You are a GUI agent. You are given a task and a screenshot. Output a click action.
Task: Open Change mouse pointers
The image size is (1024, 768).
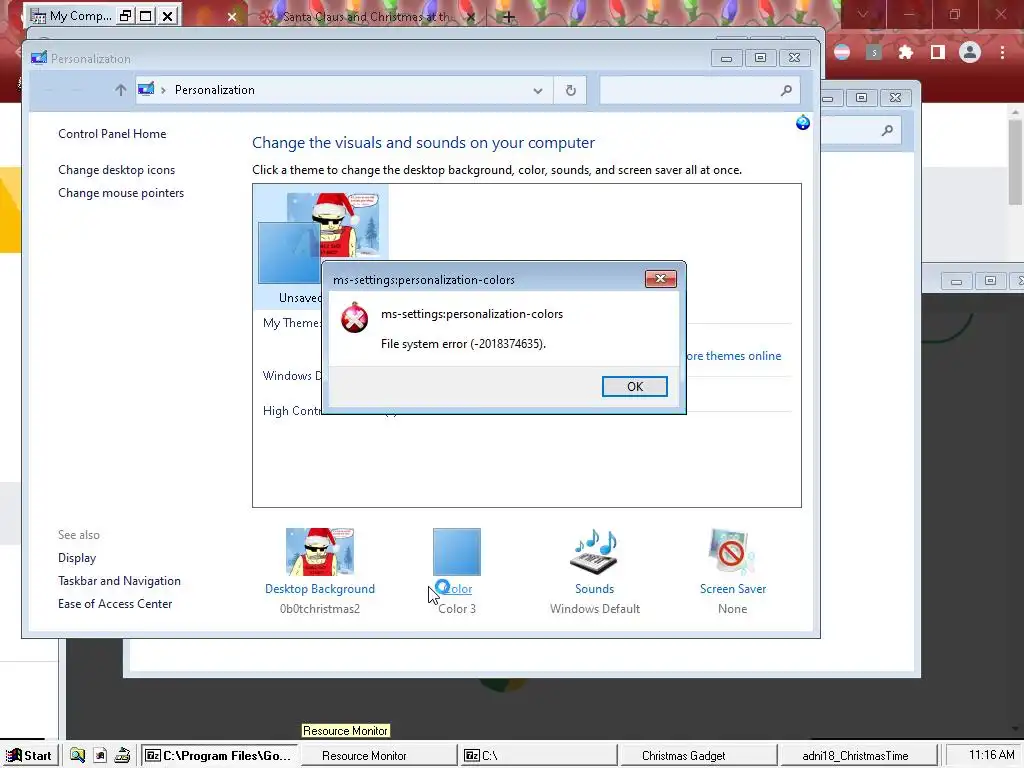coord(121,193)
